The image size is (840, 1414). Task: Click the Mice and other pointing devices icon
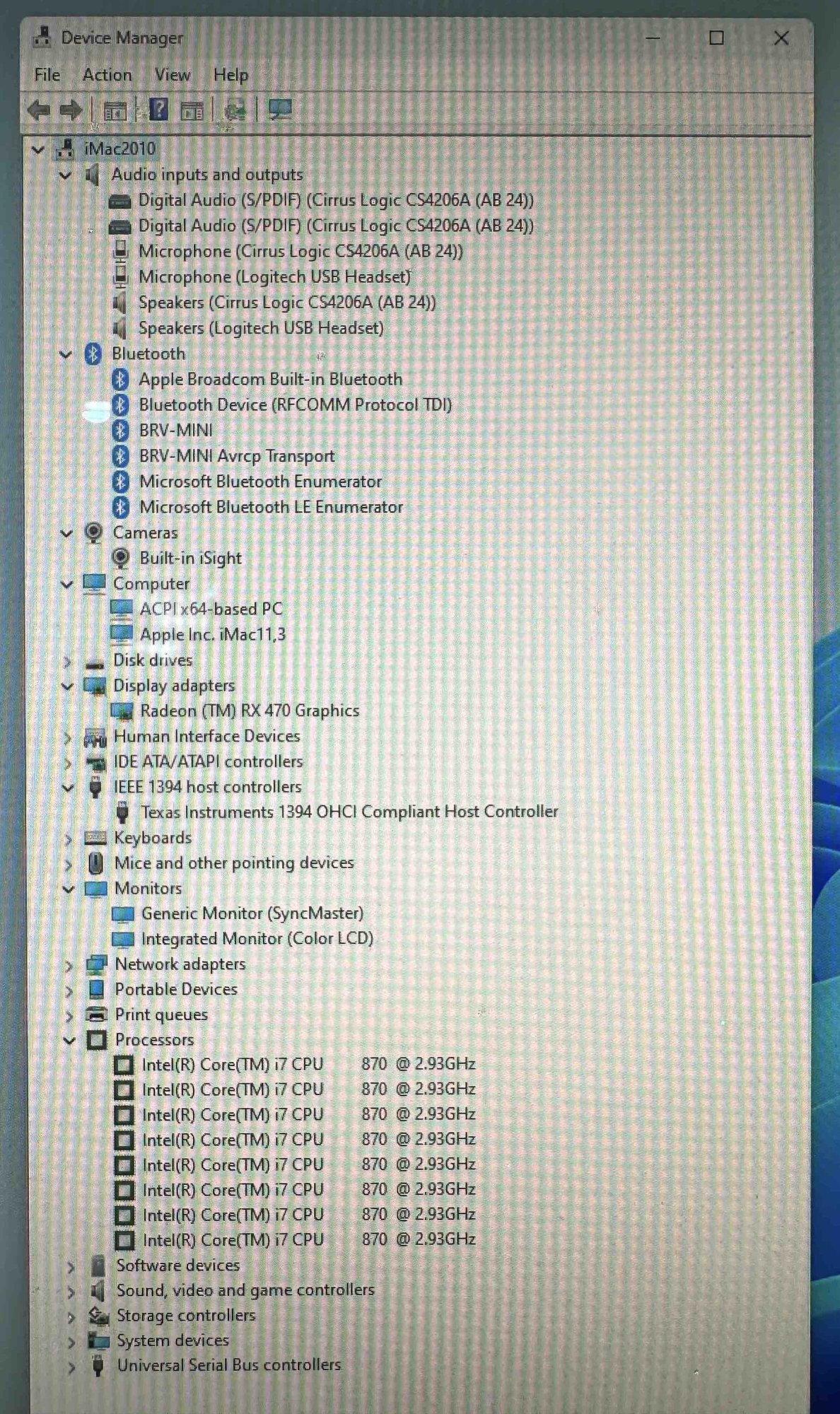(x=95, y=863)
